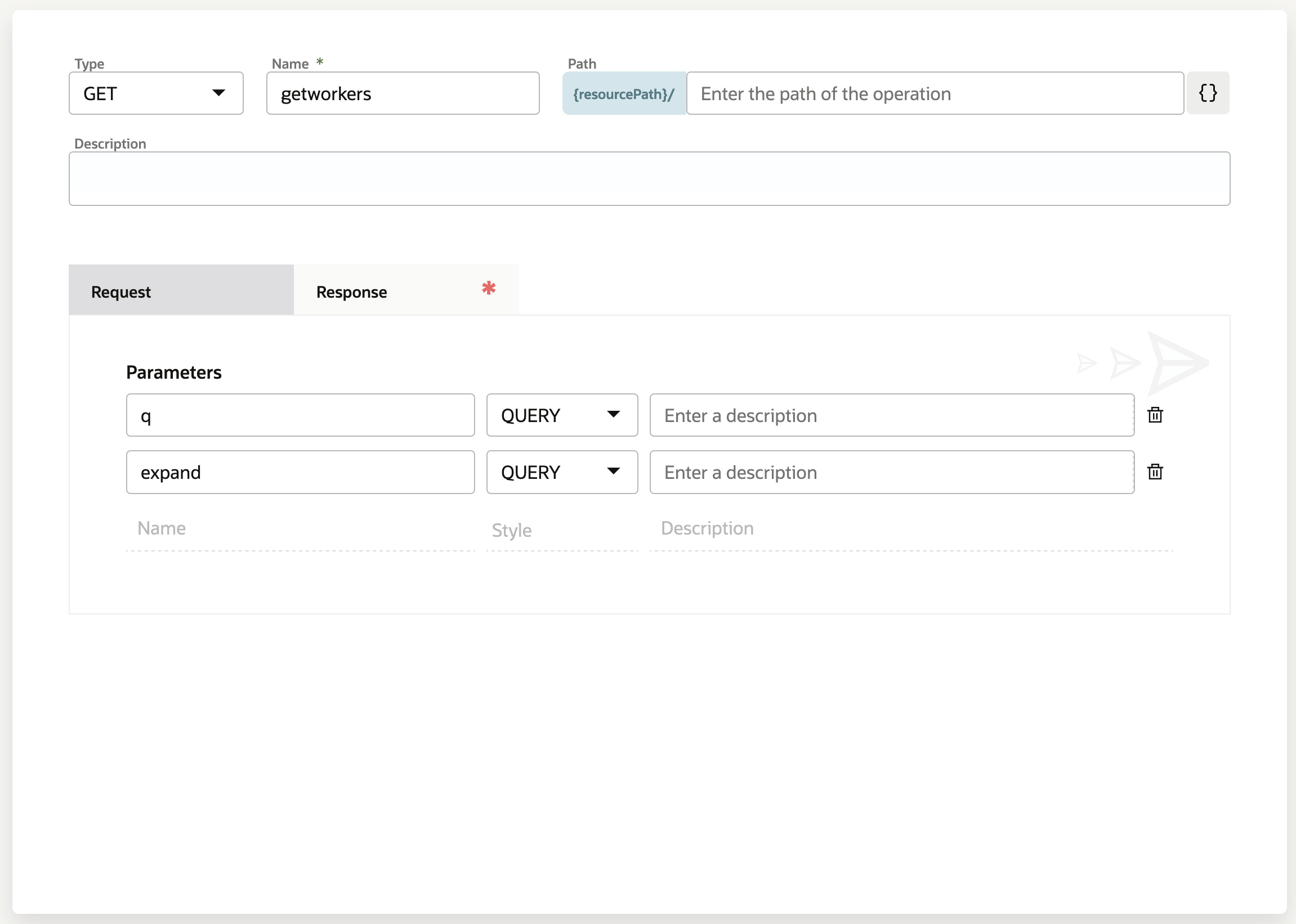
Task: Click the {} expression builder icon next to Path
Action: click(x=1208, y=93)
